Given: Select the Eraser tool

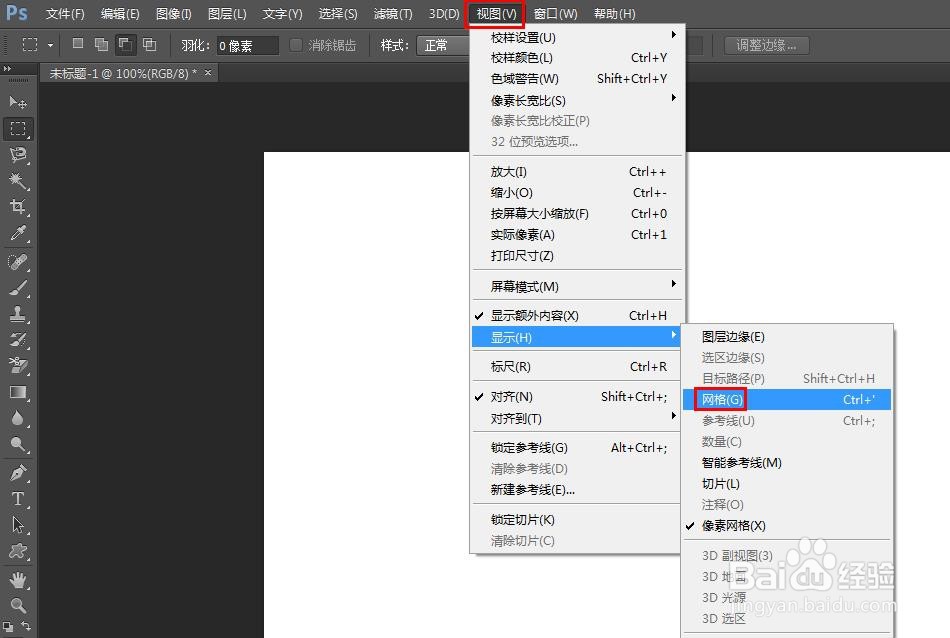Looking at the screenshot, I should [18, 366].
